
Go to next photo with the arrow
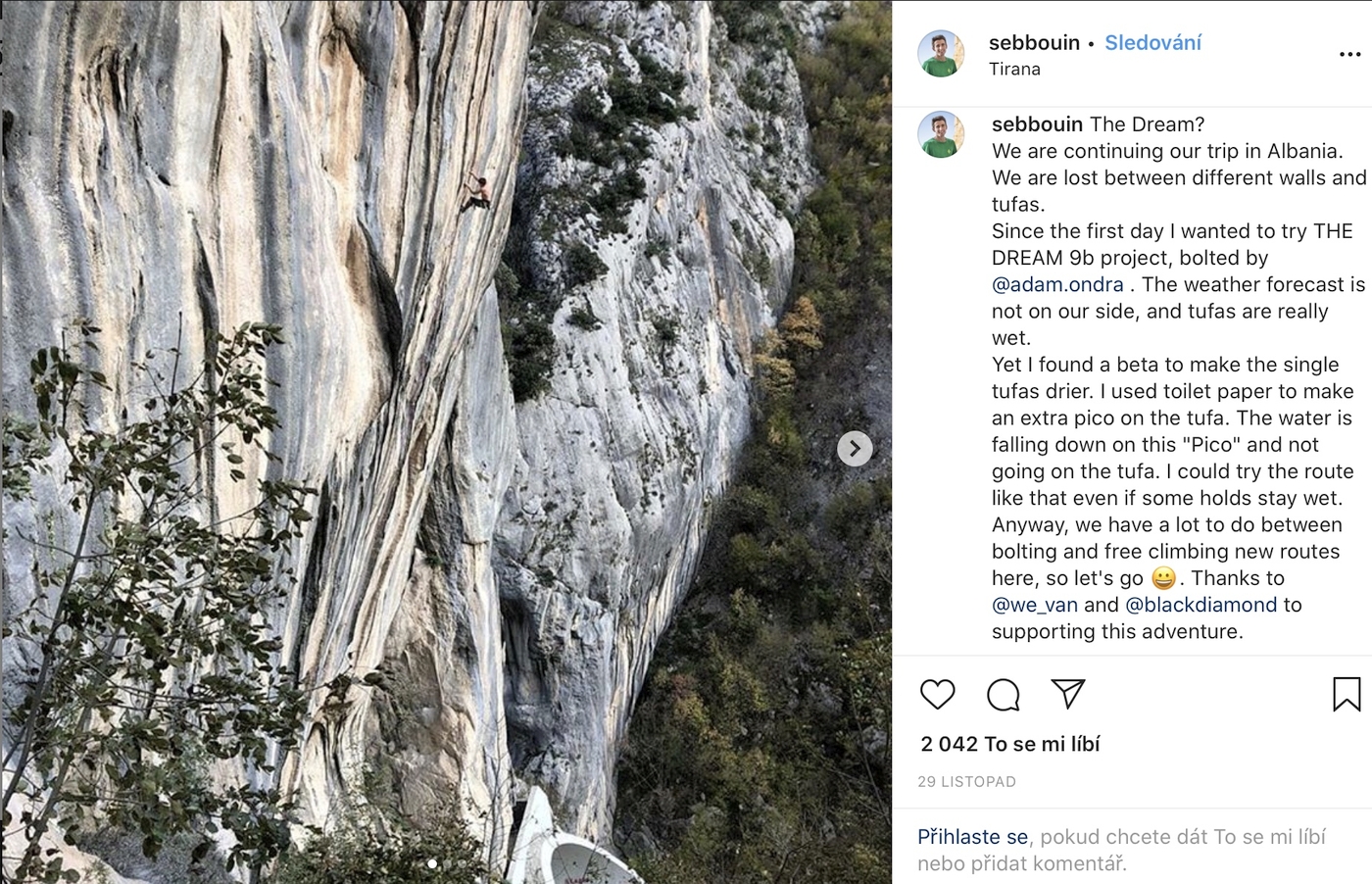855,448
